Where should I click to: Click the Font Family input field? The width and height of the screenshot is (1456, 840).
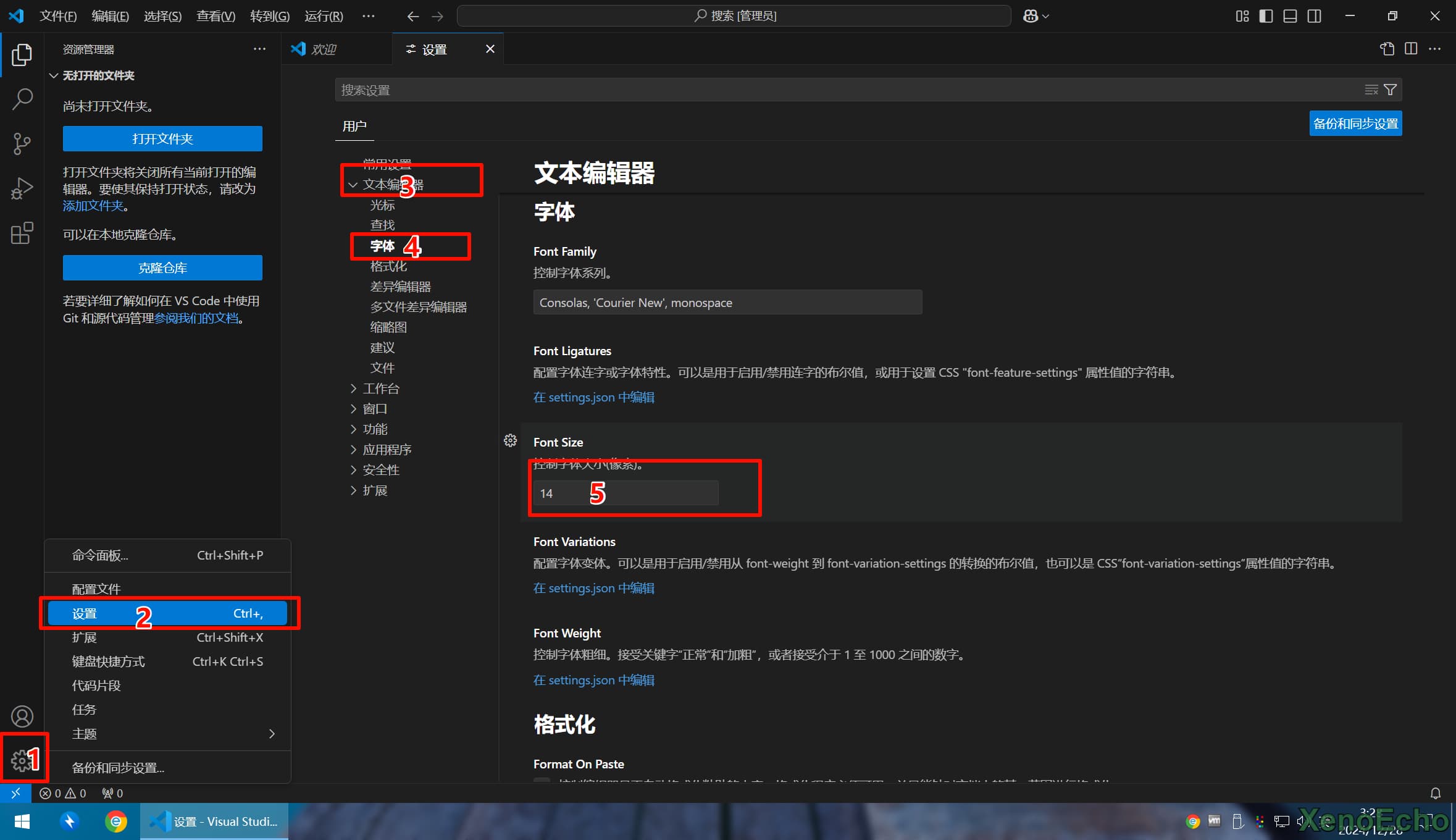tap(727, 303)
